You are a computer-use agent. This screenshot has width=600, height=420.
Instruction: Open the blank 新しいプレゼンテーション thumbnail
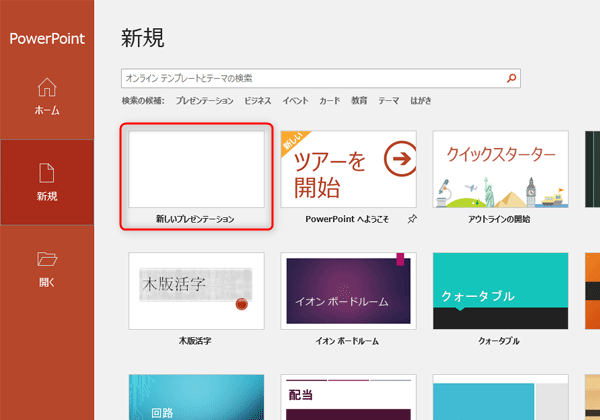[196, 169]
